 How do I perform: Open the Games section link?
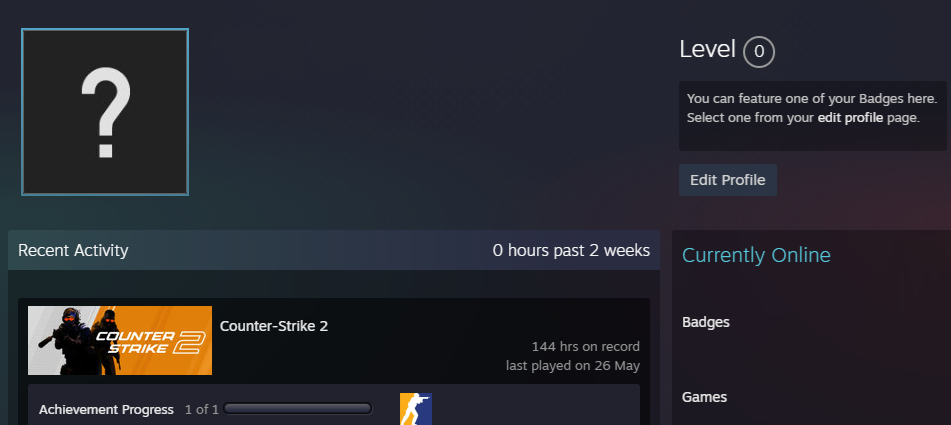(x=704, y=397)
